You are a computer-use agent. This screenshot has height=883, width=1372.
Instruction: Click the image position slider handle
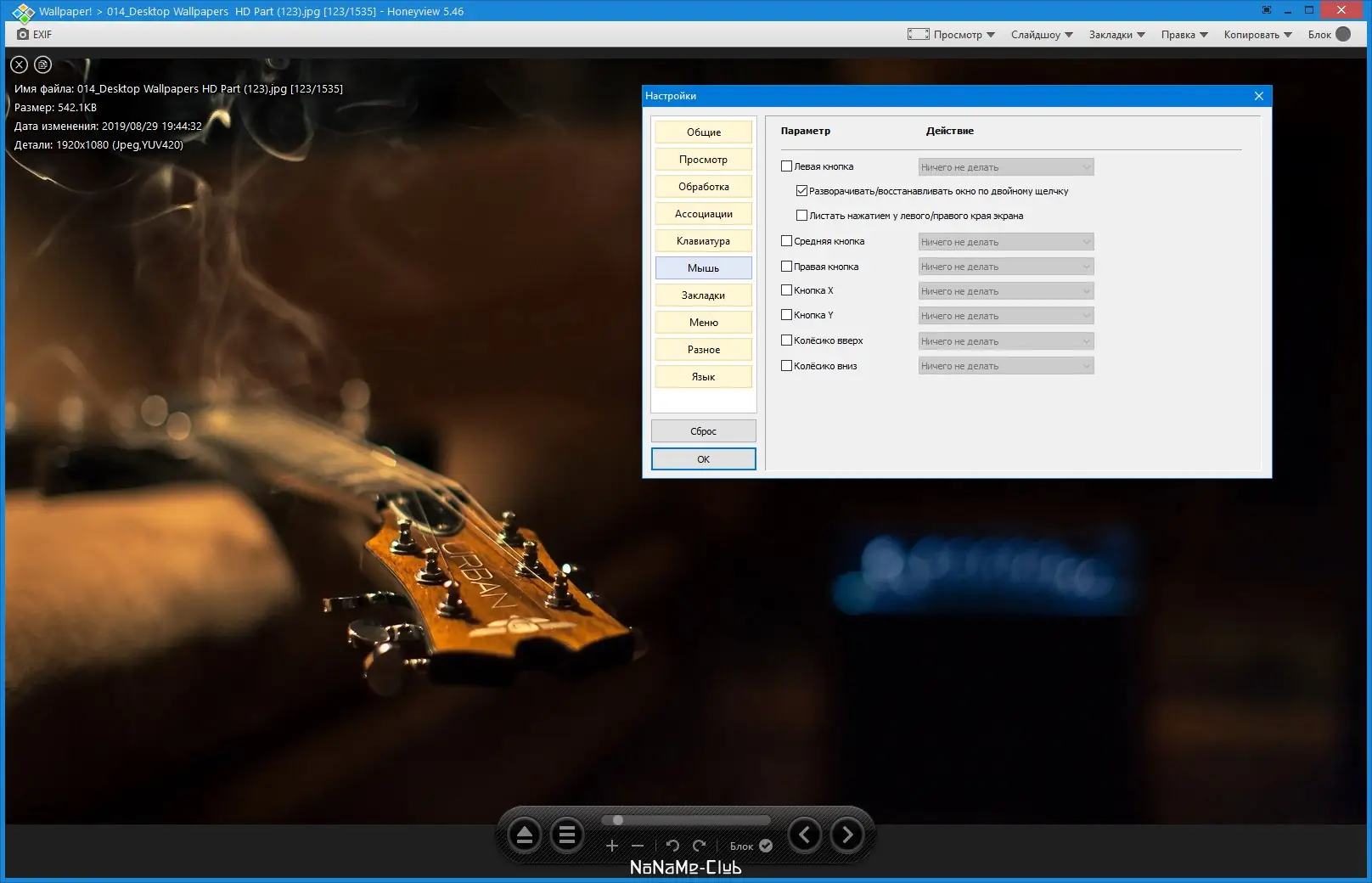(x=618, y=820)
